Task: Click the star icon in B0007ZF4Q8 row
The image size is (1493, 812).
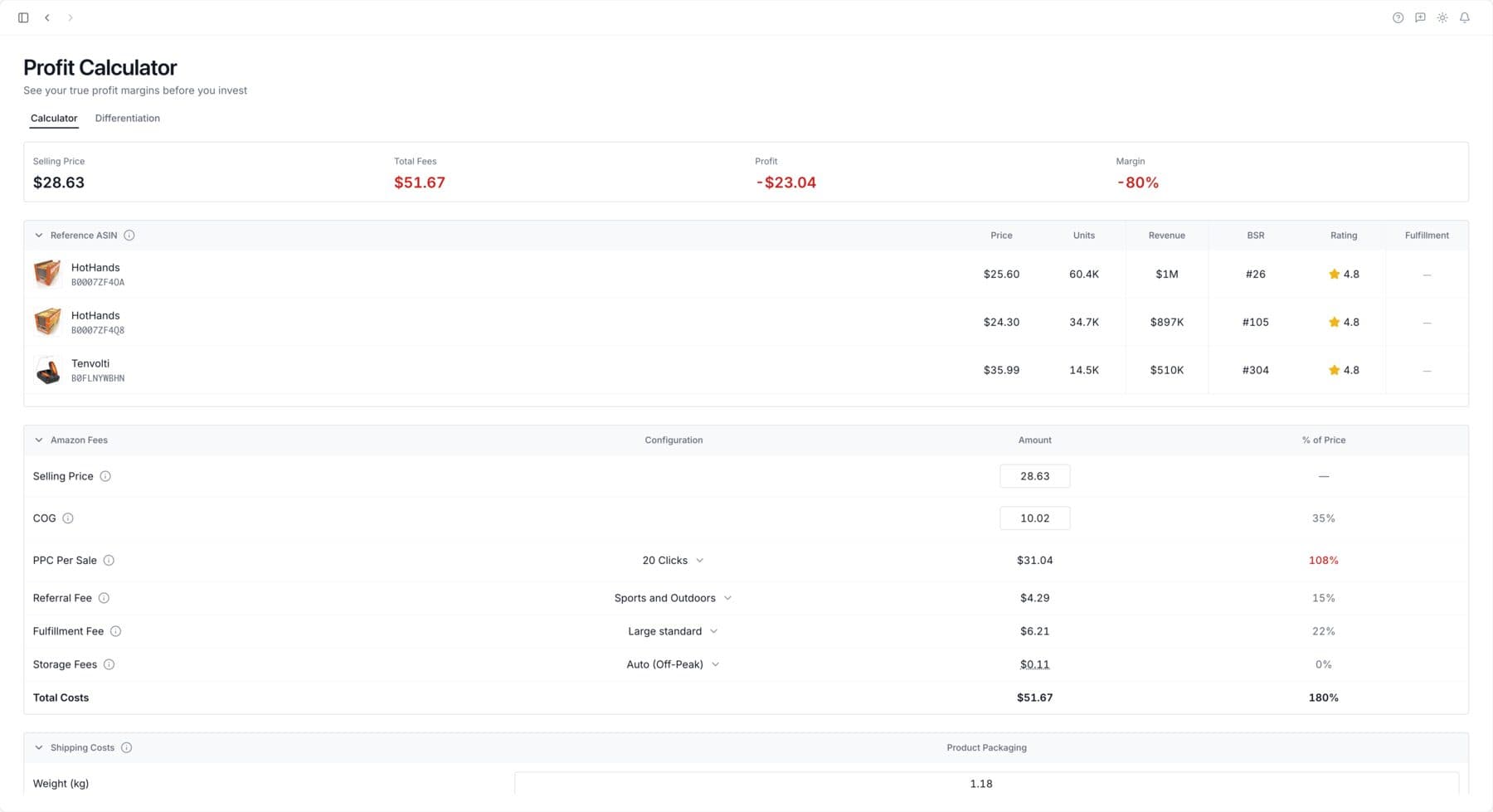Action: 1334,322
